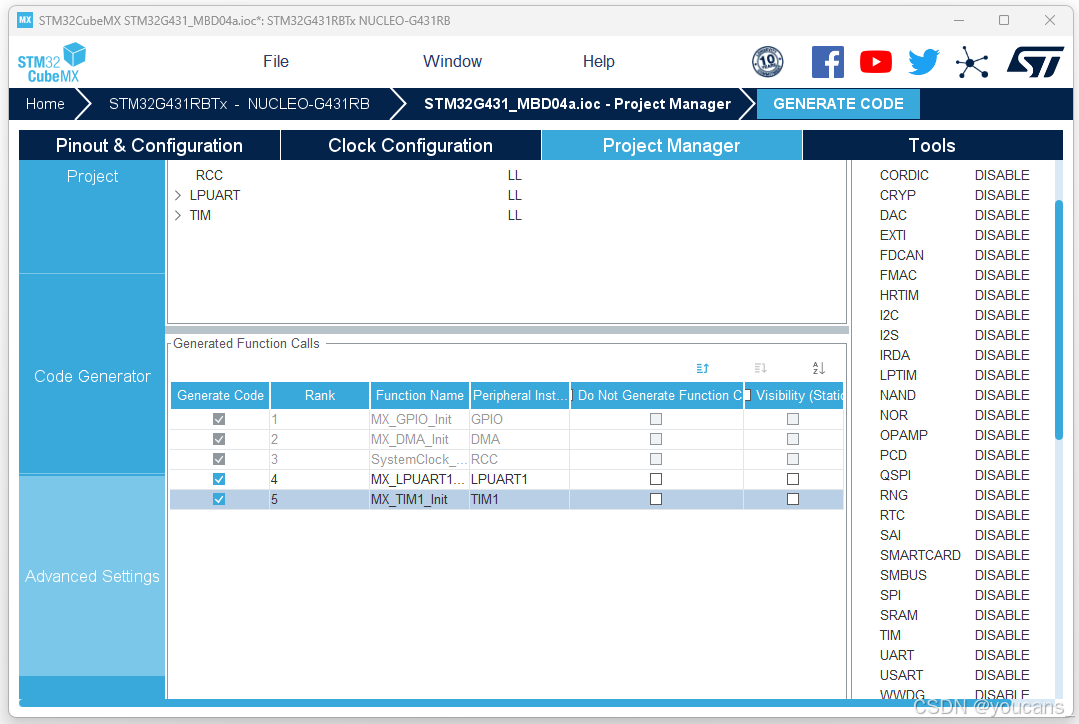Click the FDCAN DISABLE entry
The height and width of the screenshot is (724, 1079).
tap(954, 255)
